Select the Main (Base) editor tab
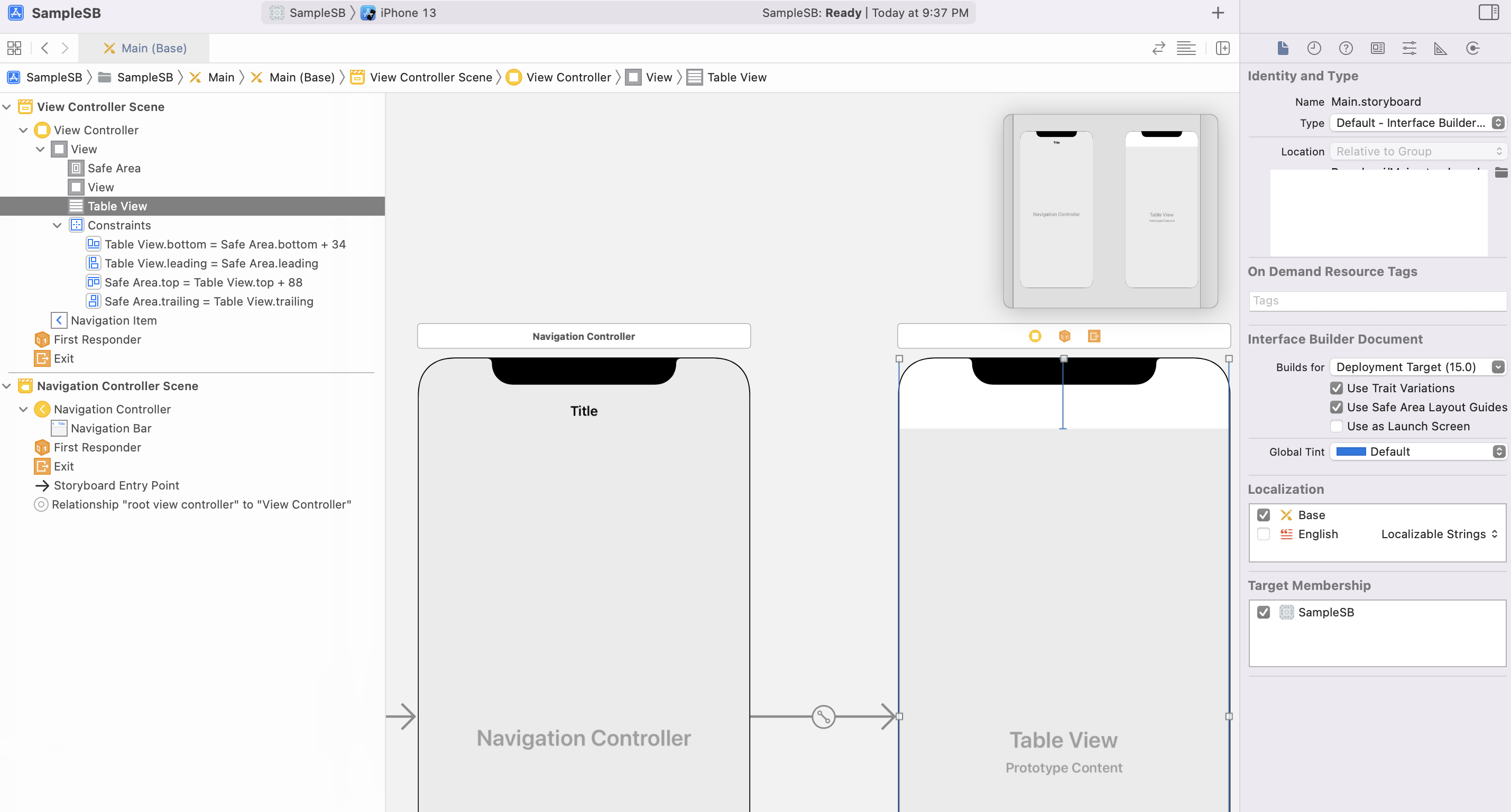This screenshot has height=812, width=1511. (144, 48)
